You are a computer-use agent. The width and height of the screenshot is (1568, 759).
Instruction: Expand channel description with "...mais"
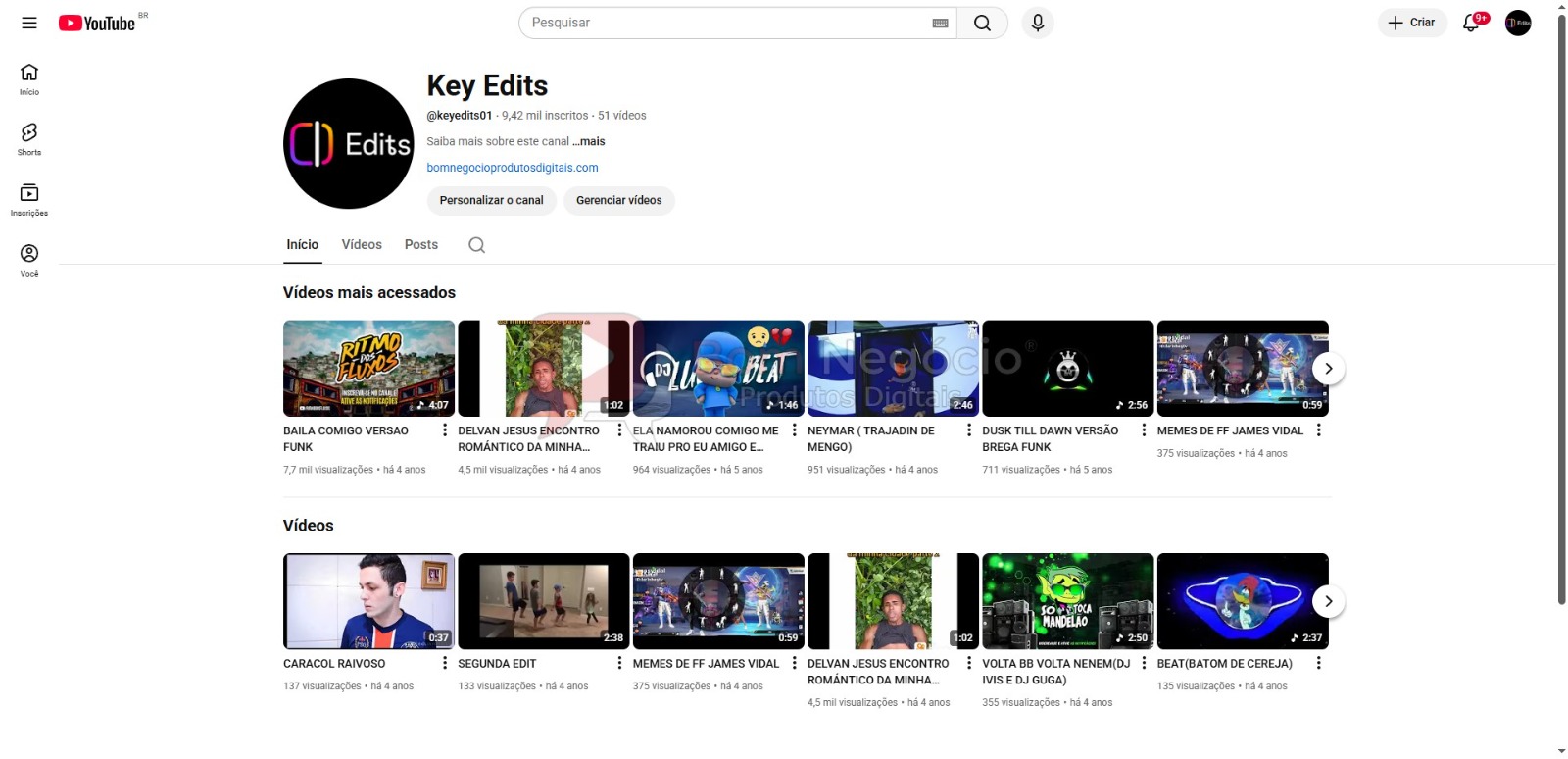click(589, 141)
